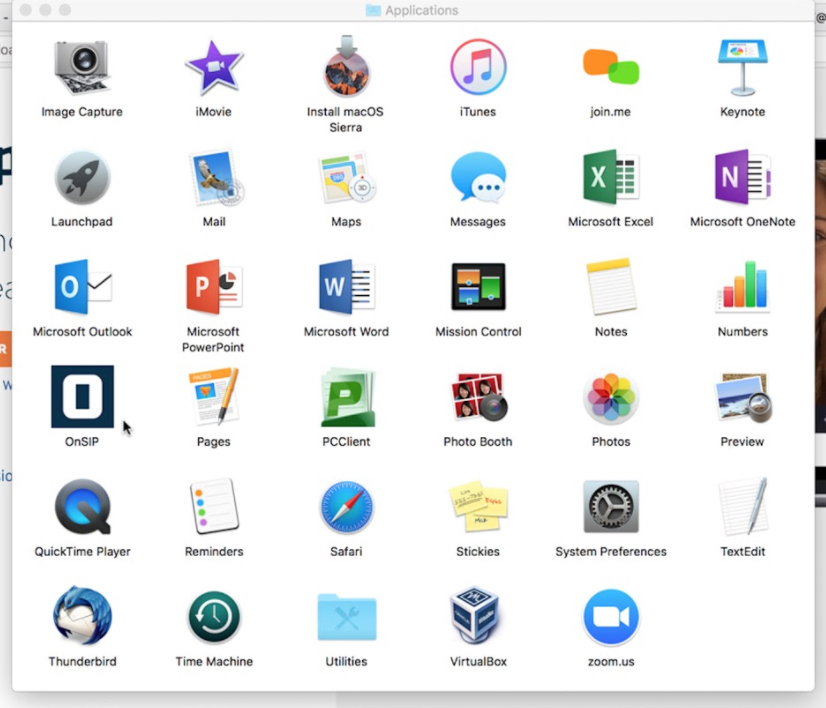Click the Microsoft Outlook icon

point(83,287)
